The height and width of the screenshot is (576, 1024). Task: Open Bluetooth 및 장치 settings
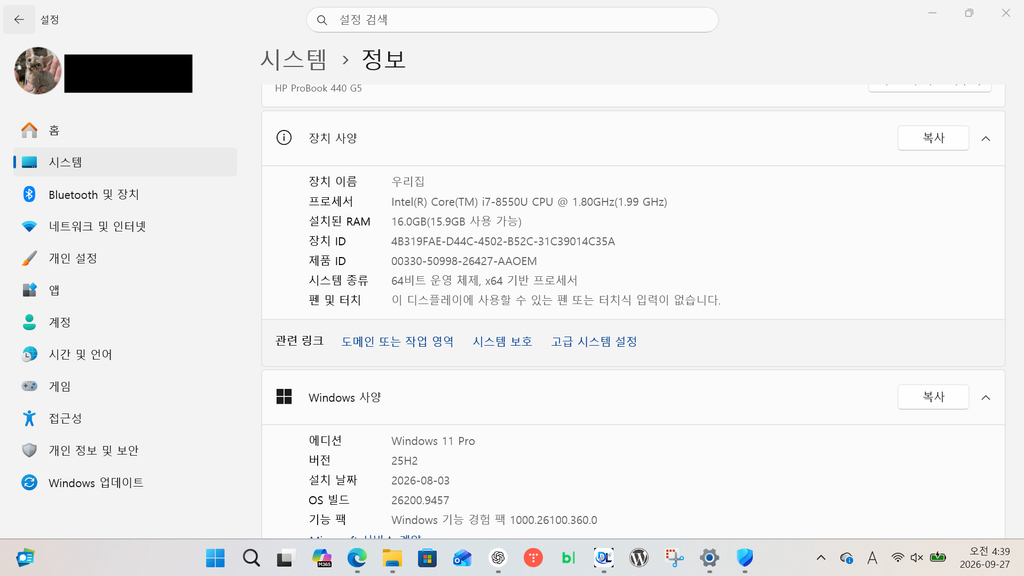(x=125, y=194)
